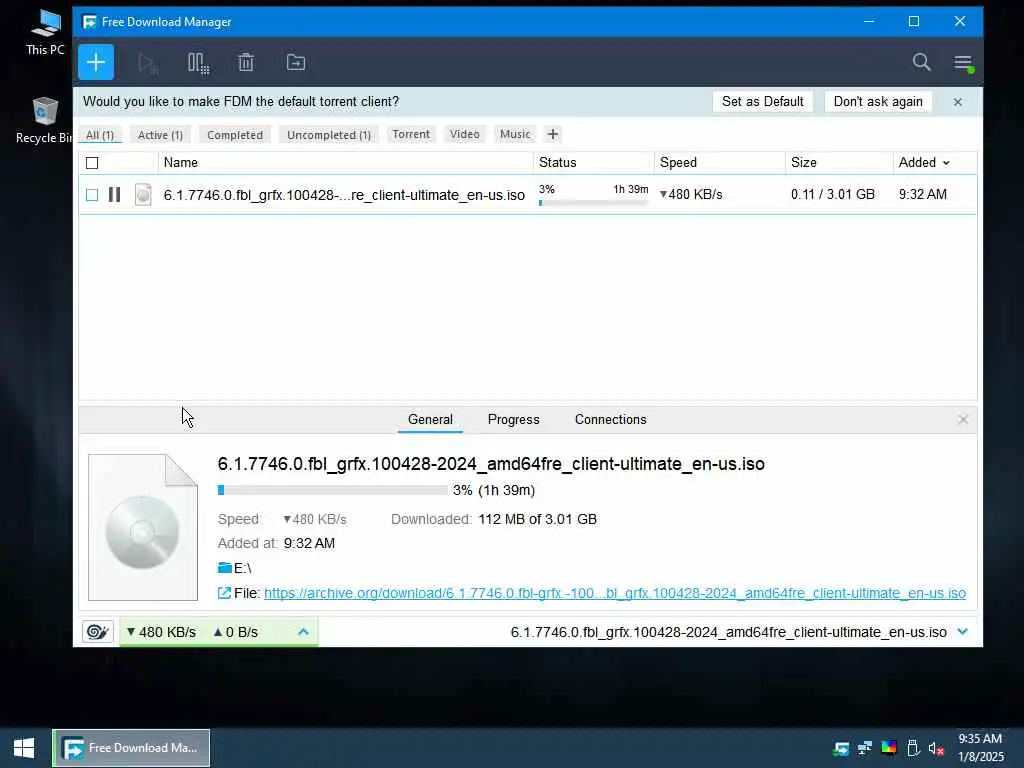Viewport: 1024px width, 768px height.
Task: Select the All (1) filter tab
Action: tap(100, 135)
